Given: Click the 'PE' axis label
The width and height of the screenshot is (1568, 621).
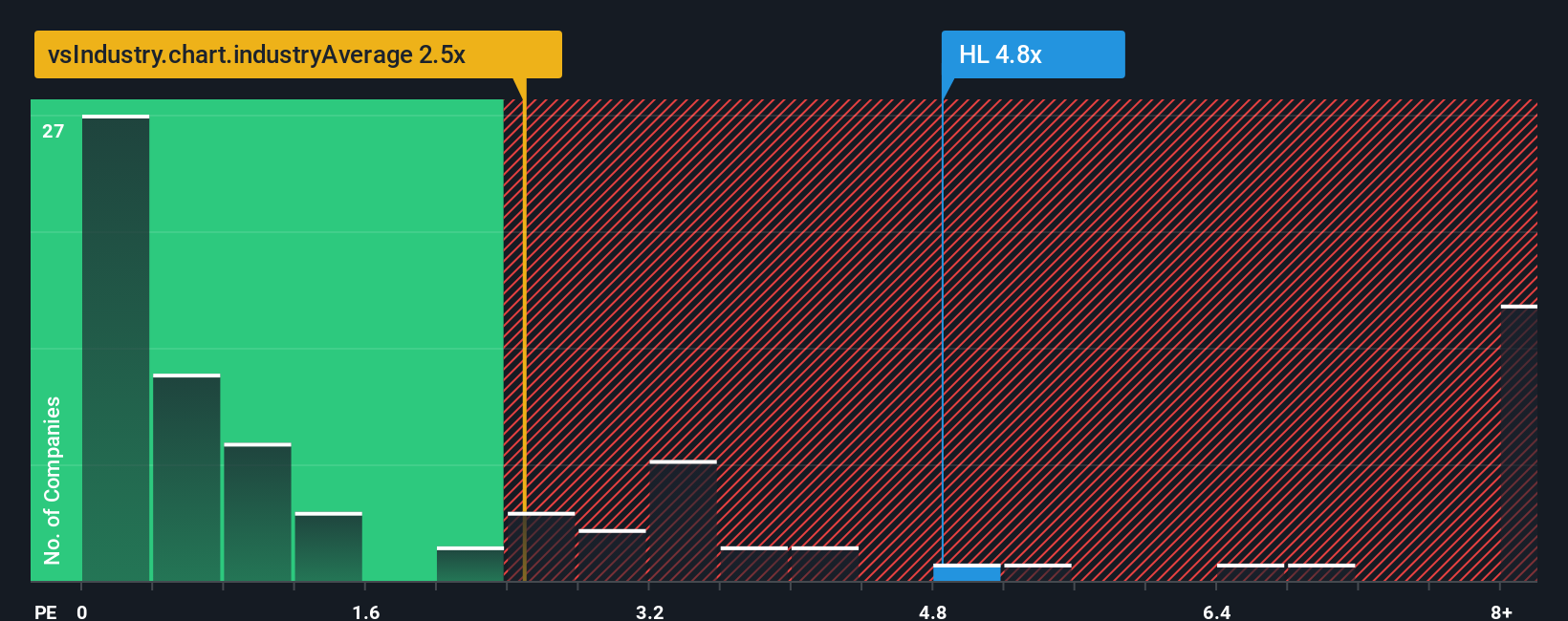Looking at the screenshot, I should [46, 611].
